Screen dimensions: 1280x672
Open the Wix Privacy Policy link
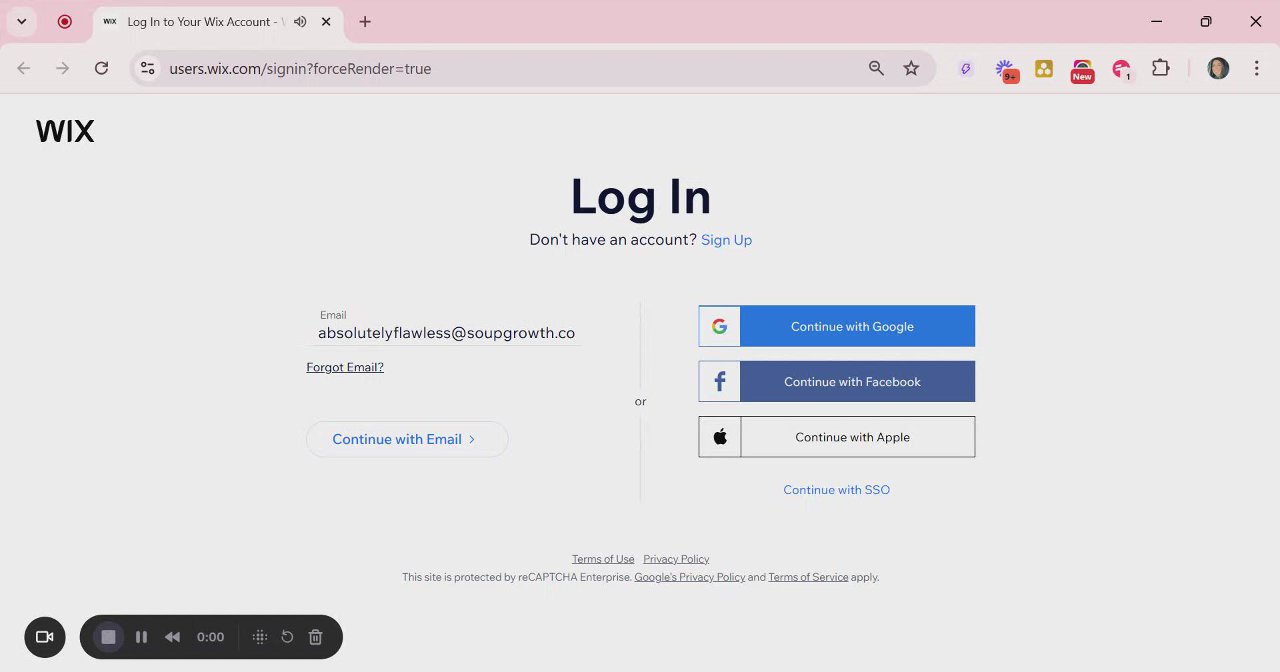(676, 559)
